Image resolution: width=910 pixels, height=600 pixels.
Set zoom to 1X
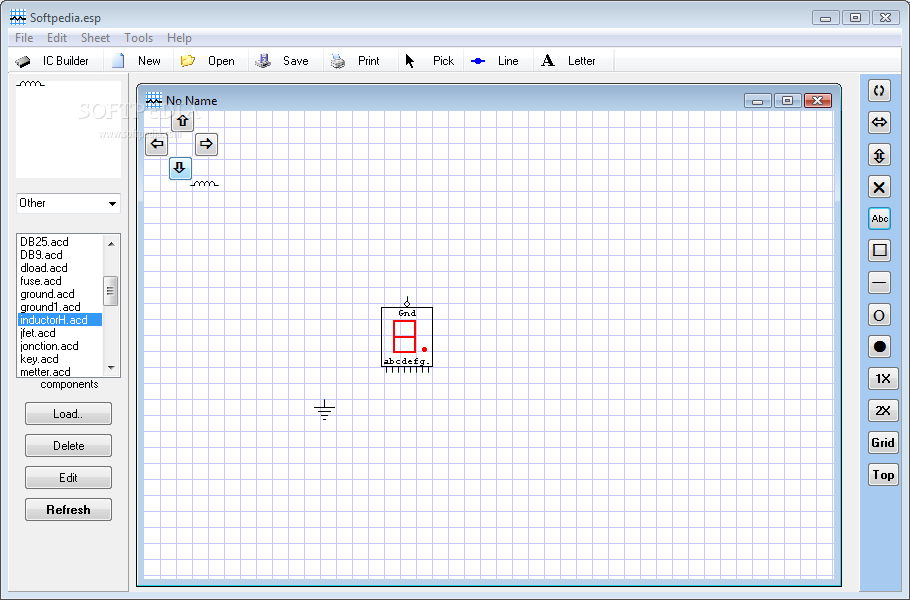pos(883,378)
